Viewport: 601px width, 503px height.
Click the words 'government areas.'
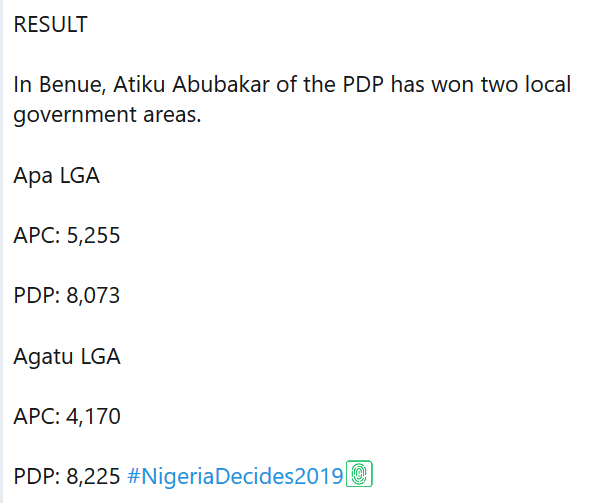tap(108, 115)
